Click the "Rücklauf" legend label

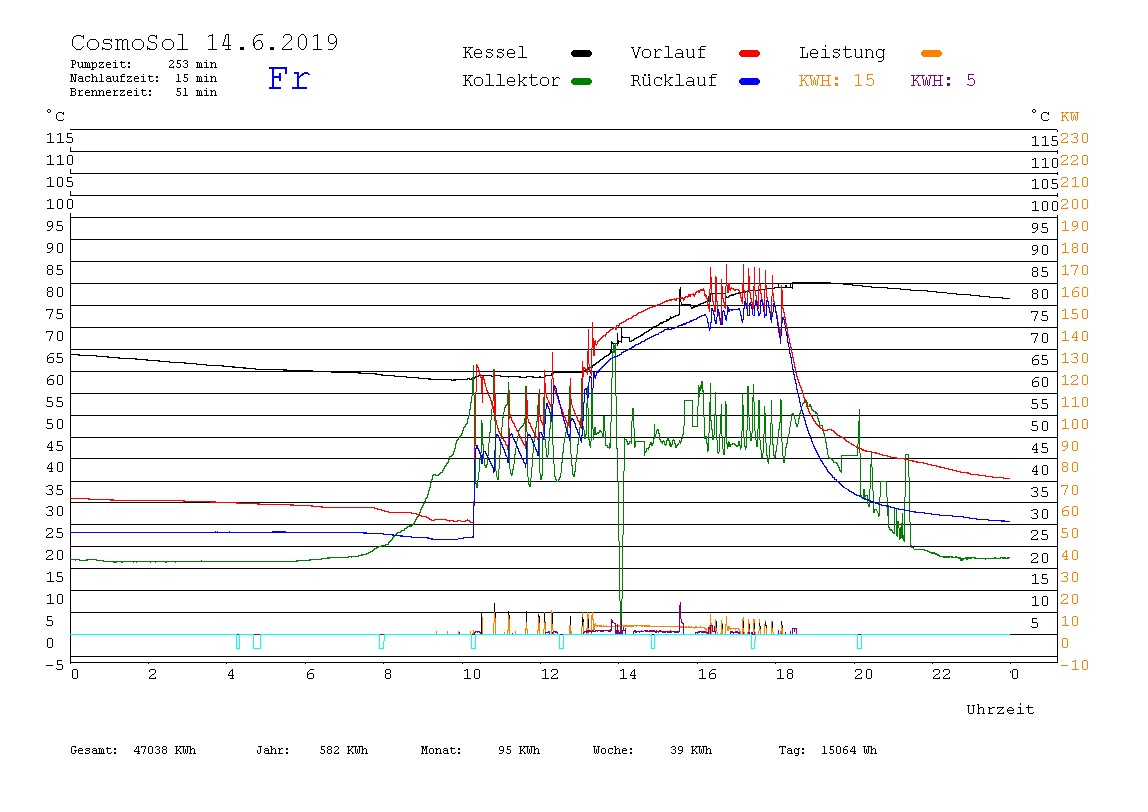[x=674, y=81]
